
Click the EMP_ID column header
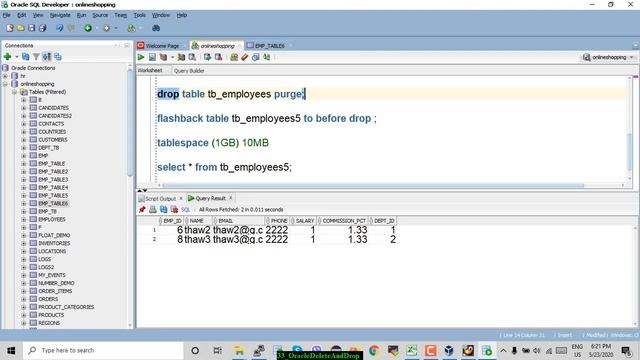pos(172,221)
